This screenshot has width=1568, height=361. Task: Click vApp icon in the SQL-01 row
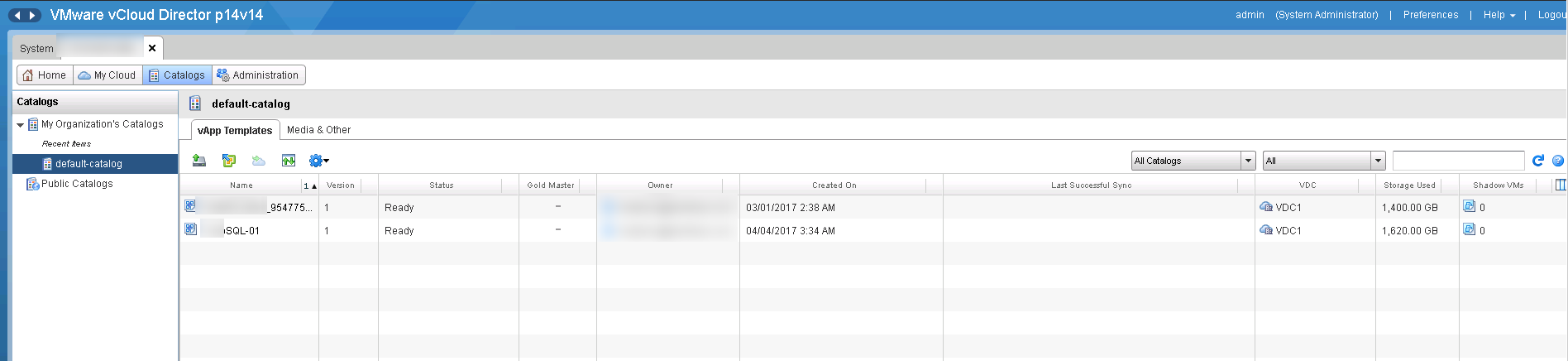coord(190,229)
